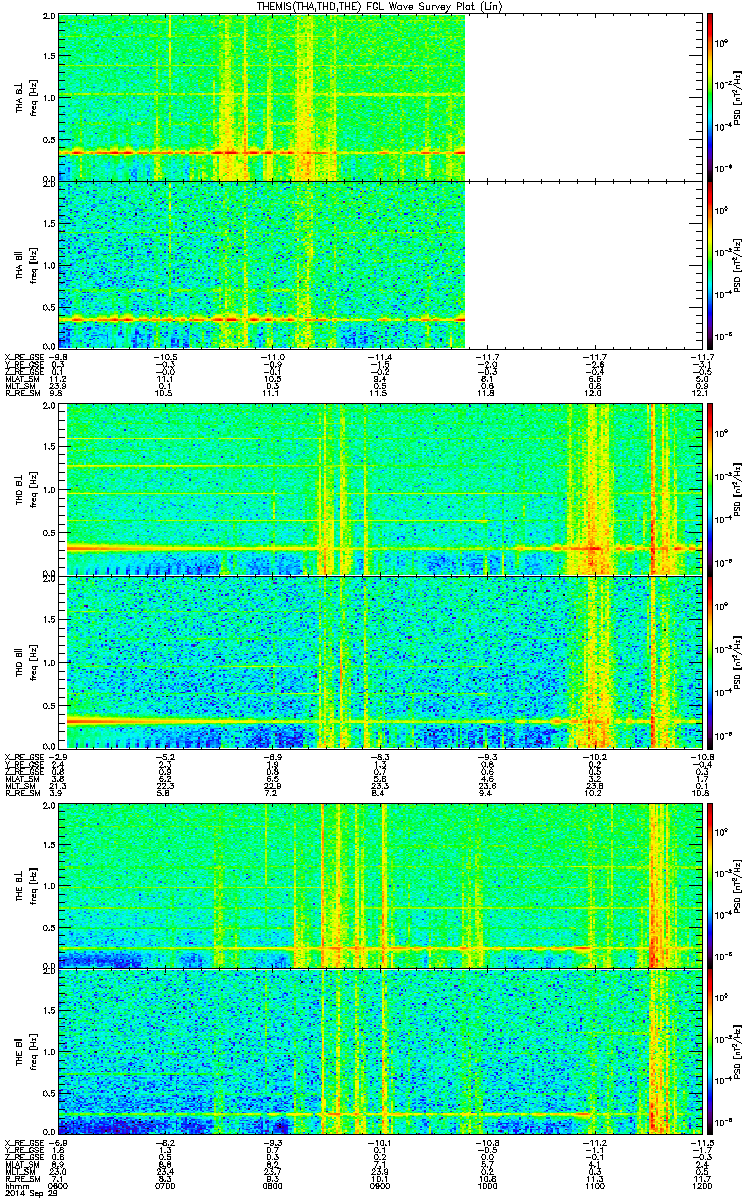Image resolution: width=750 pixels, height=1200 pixels.
Task: Click the 2.0 tick on THA B⊥ axis
Action: pyautogui.click(x=48, y=17)
